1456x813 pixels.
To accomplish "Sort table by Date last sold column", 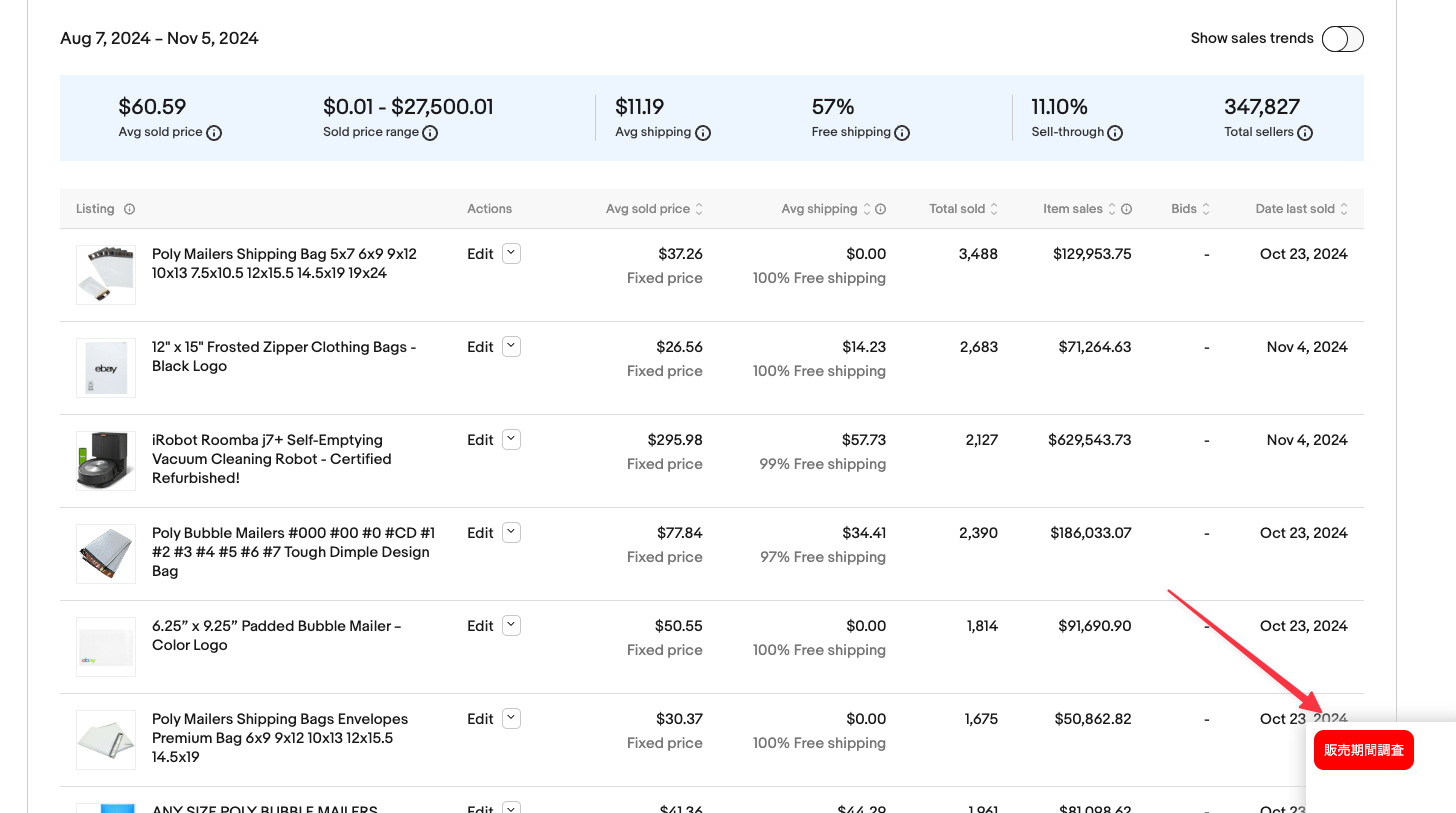I will [x=1301, y=209].
